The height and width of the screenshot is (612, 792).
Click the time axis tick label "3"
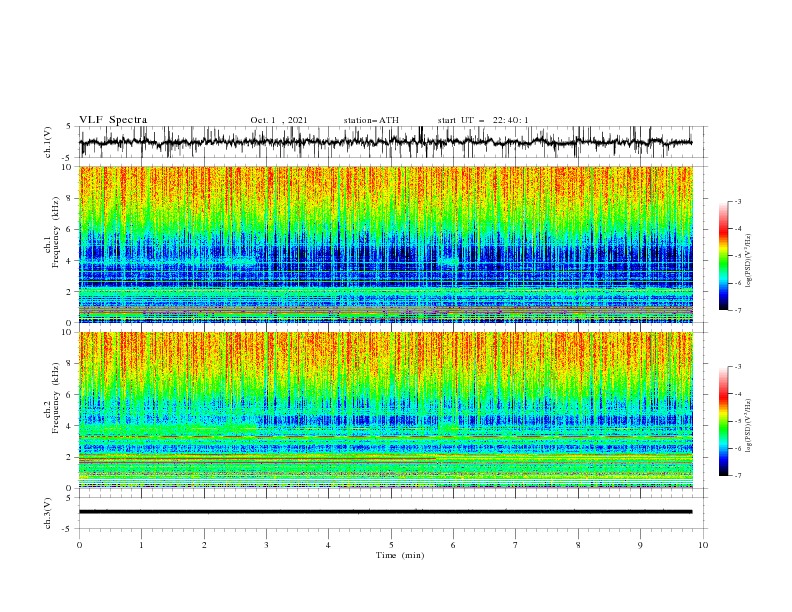[x=266, y=545]
